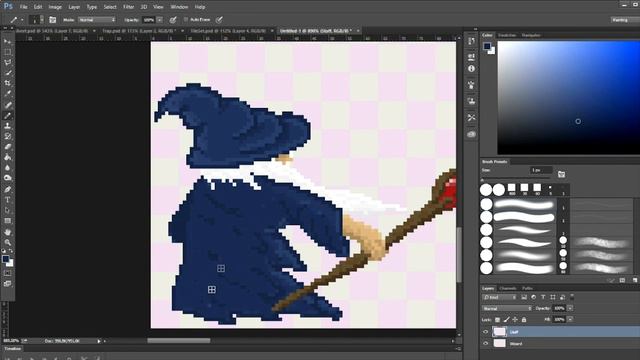
Task: Open the History panel icon
Action: (471, 41)
